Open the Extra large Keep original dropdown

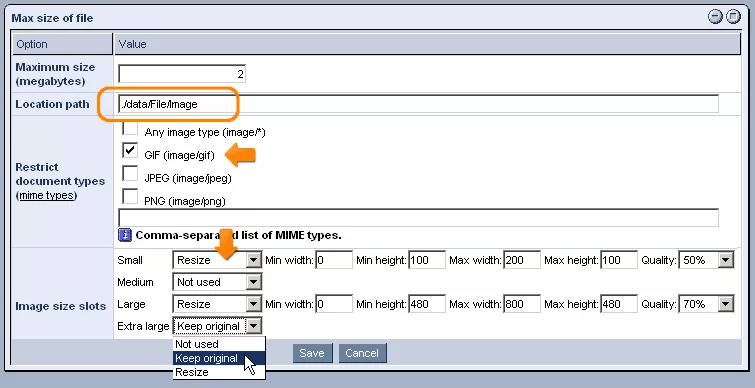click(x=217, y=326)
